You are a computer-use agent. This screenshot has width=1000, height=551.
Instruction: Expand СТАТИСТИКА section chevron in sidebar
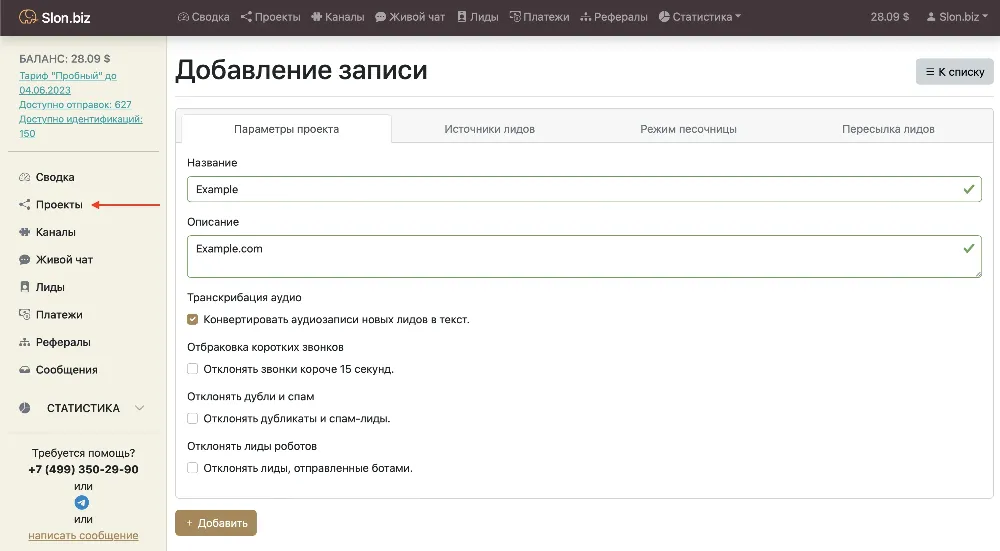pos(140,408)
